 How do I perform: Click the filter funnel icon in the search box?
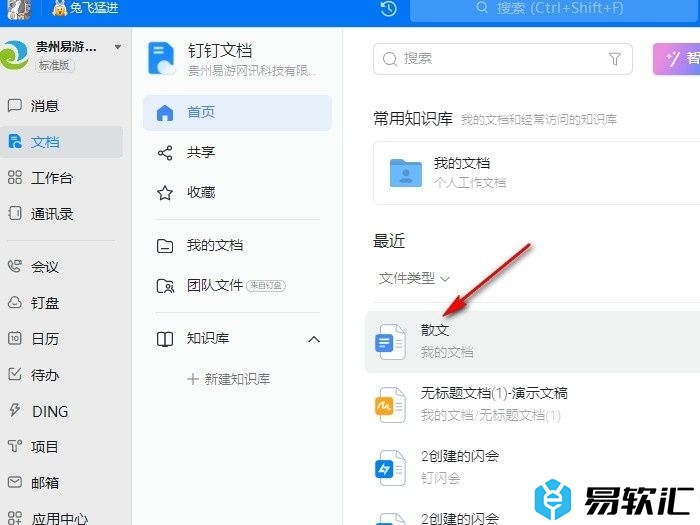pyautogui.click(x=615, y=58)
